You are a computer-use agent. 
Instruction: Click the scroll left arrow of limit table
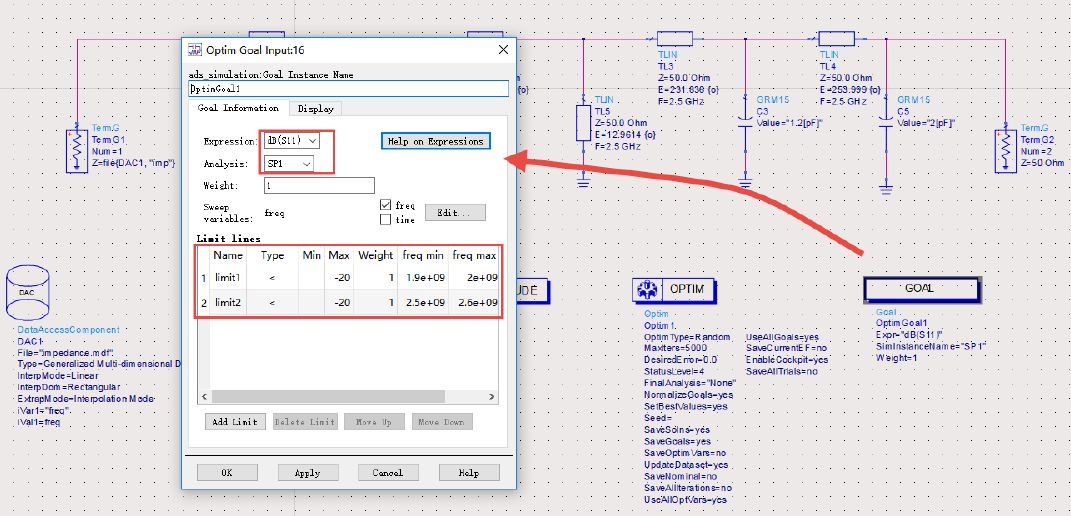[x=204, y=396]
